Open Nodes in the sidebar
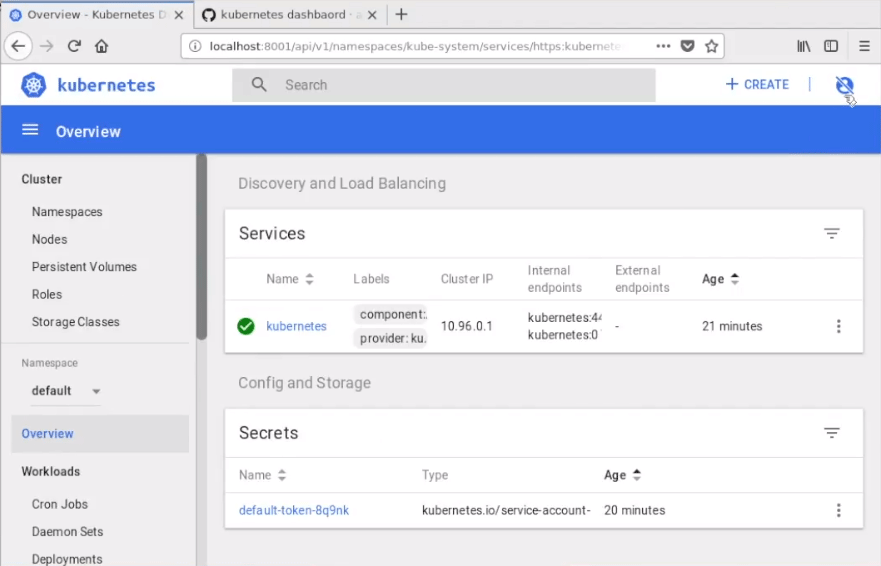The image size is (881, 566). click(x=49, y=239)
